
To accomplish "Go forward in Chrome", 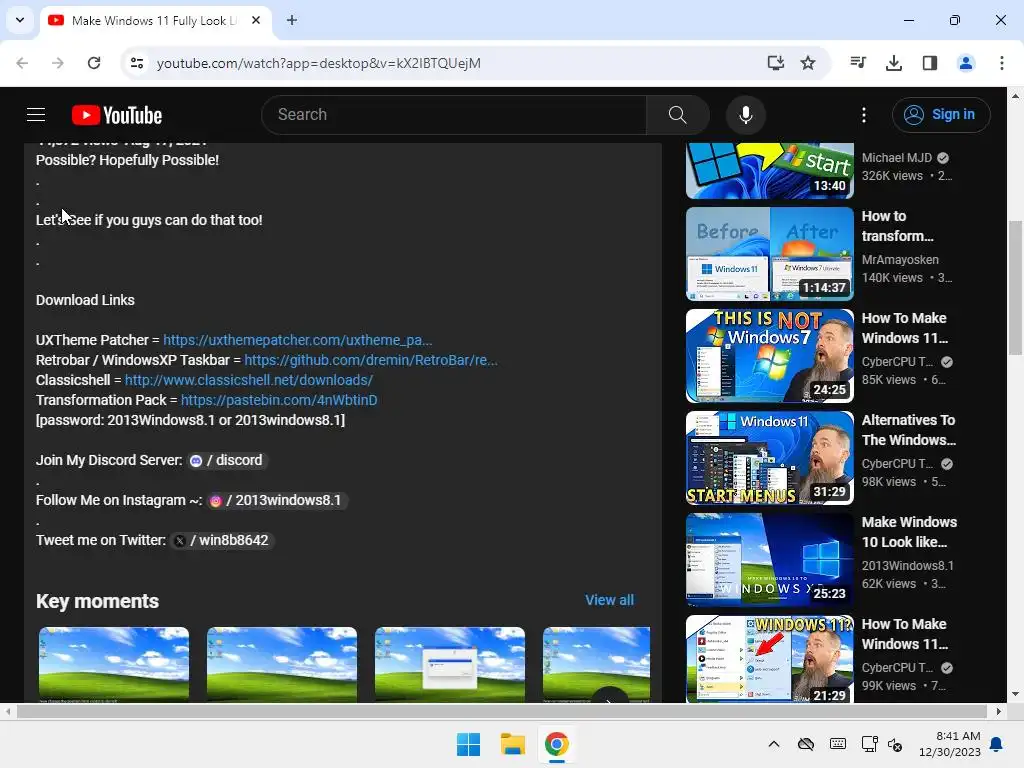I will [58, 63].
